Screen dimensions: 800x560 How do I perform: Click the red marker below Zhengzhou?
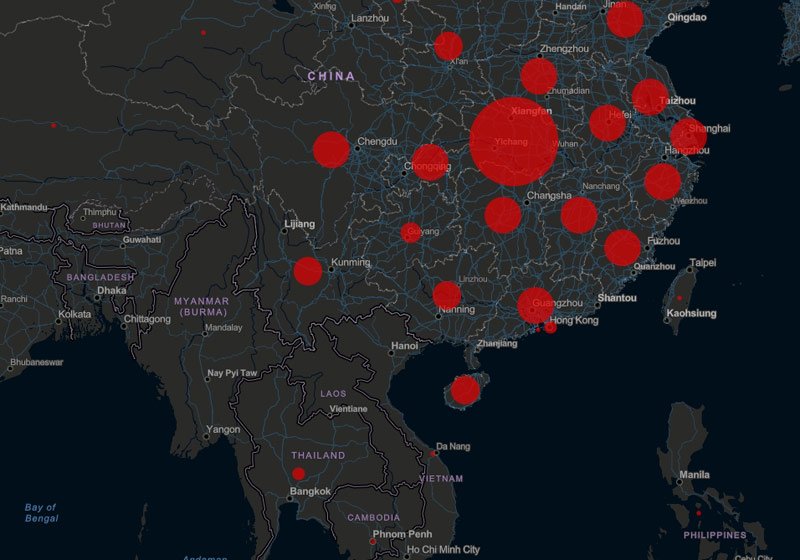tap(539, 77)
